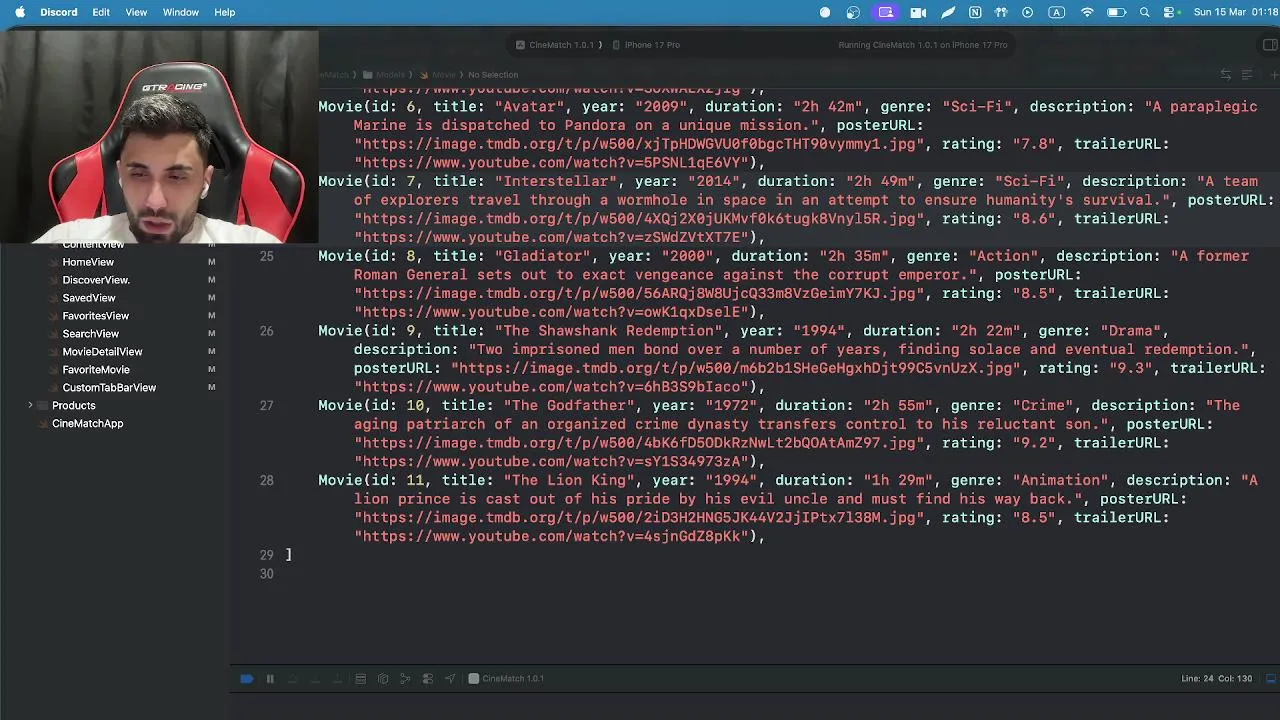Toggle breakpoints with the blue debug bar icon
Screen dimensions: 1280x720
(x=247, y=679)
